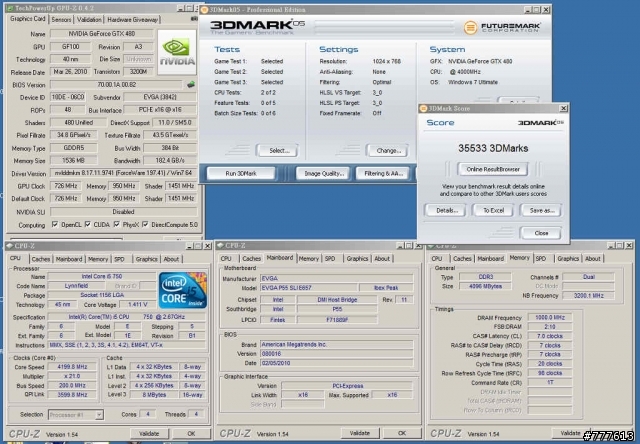Export score with the To Excel button
Image resolution: width=640 pixels, height=444 pixels.
coord(493,211)
